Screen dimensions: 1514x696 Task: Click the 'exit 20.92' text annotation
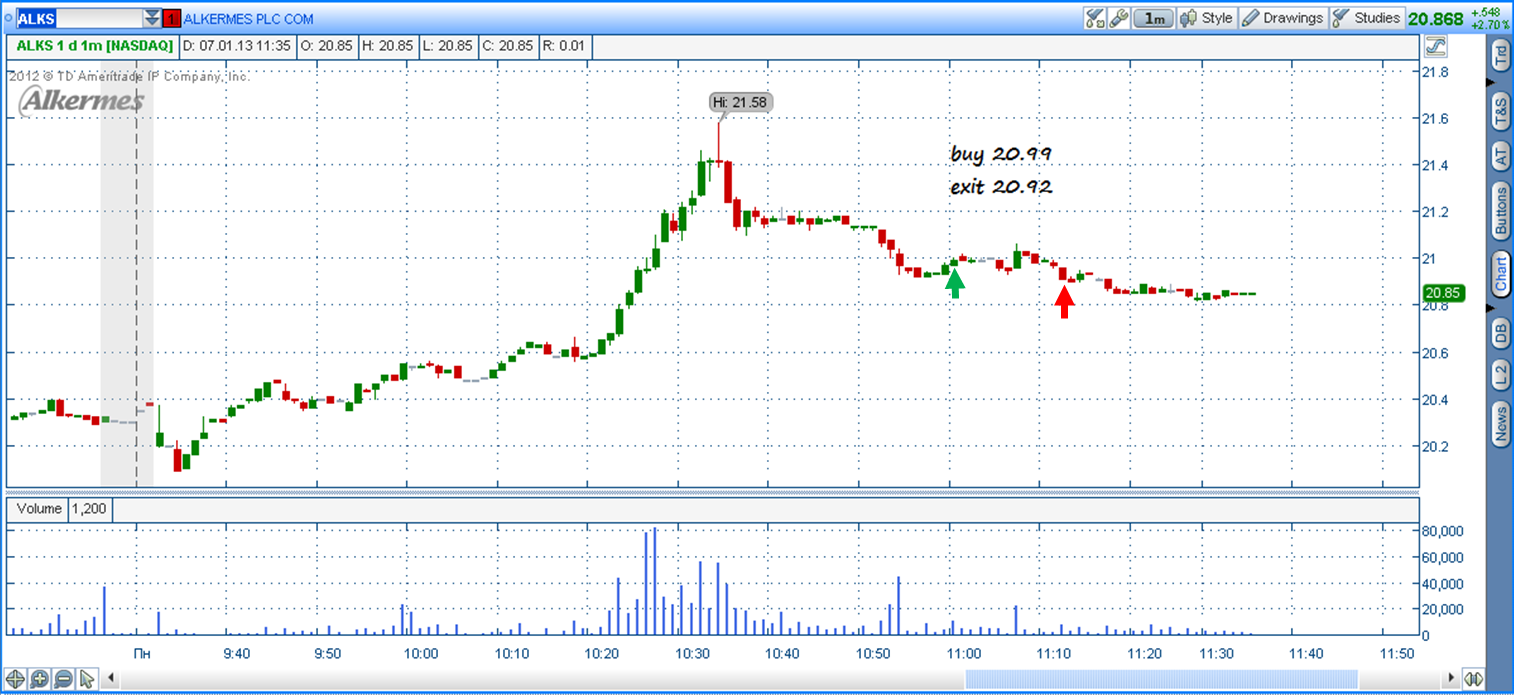(1001, 185)
